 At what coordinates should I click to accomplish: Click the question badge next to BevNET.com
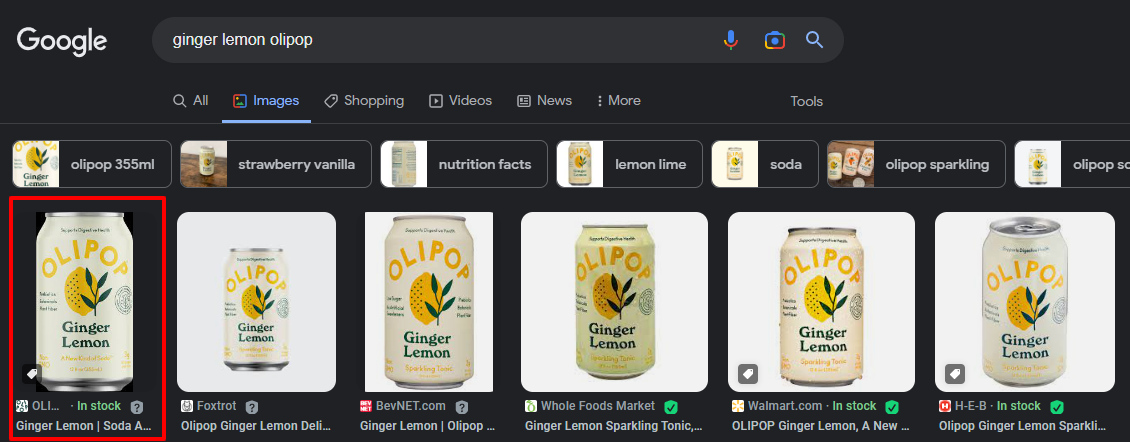point(462,407)
